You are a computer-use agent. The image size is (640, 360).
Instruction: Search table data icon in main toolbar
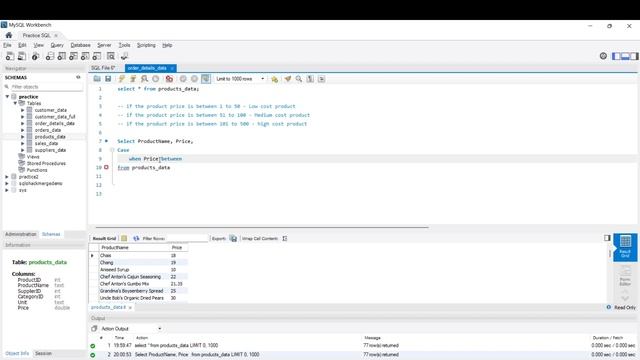111,56
